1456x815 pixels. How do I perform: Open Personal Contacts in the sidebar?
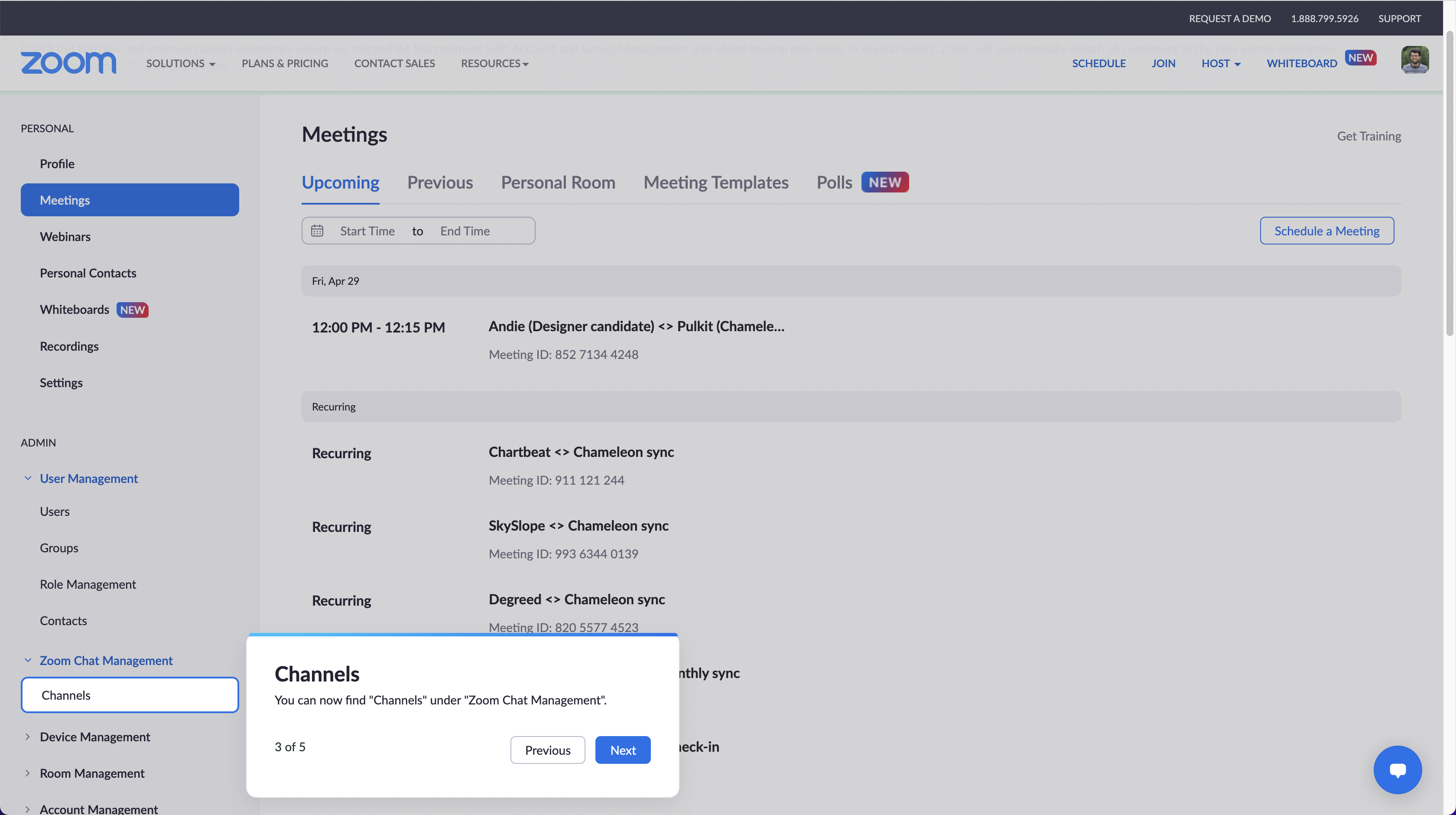pos(88,273)
